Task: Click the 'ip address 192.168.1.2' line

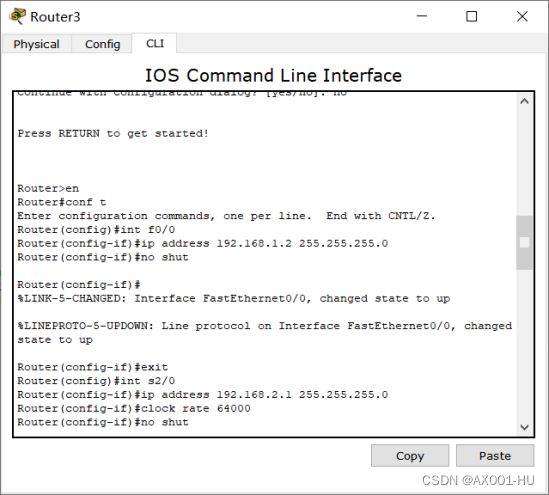Action: [x=203, y=244]
